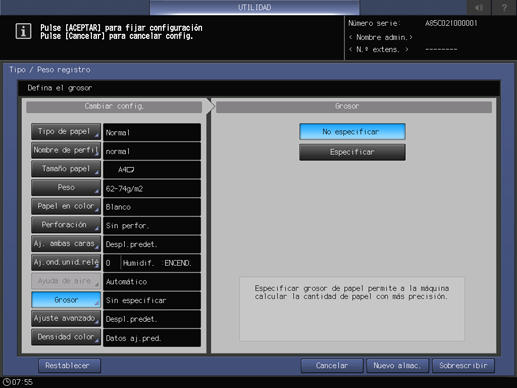Click the info icon beside the message
Image resolution: width=517 pixels, height=388 pixels.
23,32
